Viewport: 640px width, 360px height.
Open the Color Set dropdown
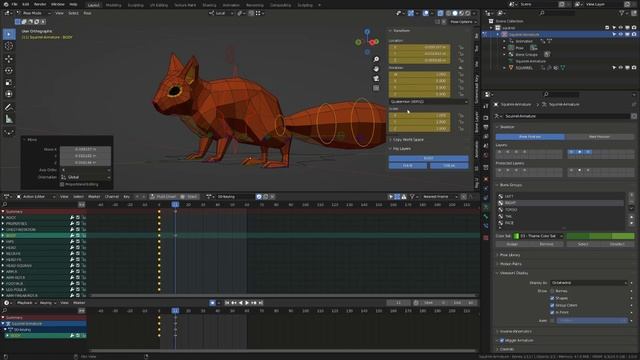coord(539,236)
